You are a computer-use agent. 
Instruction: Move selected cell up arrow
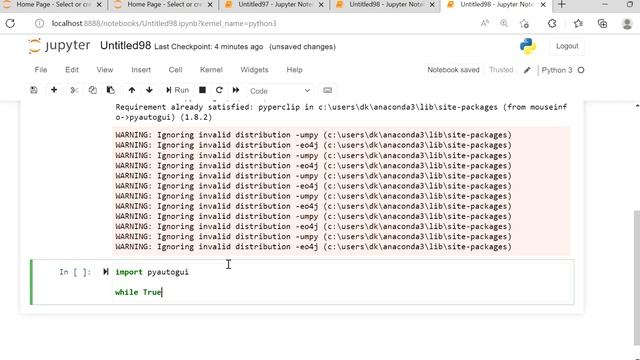[131, 90]
